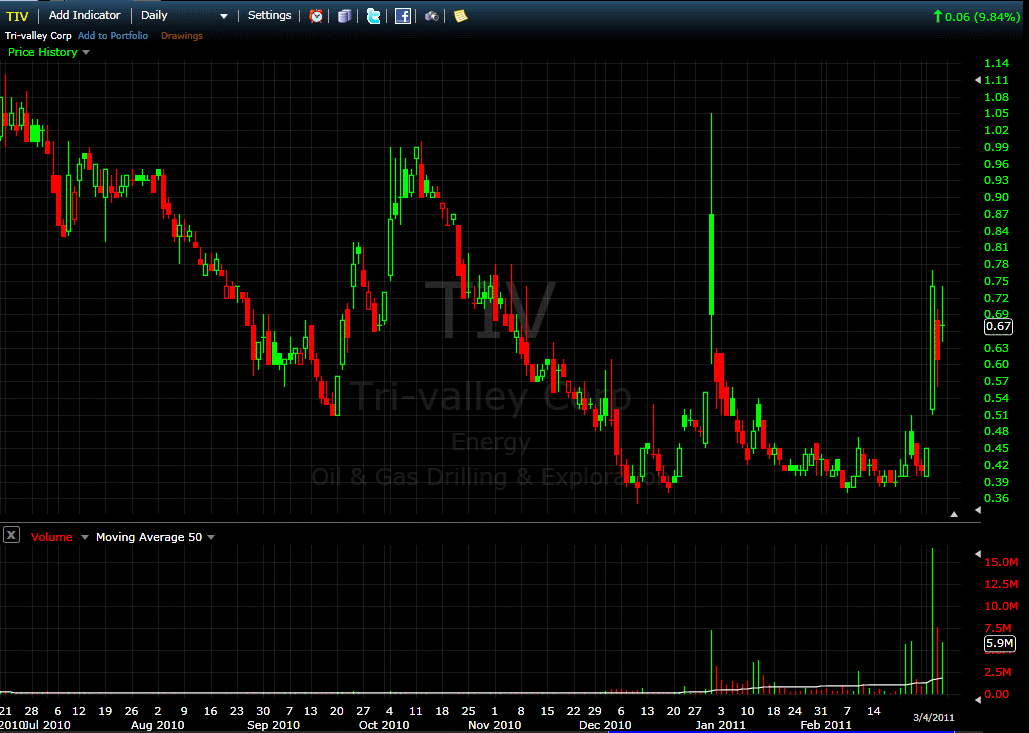Image resolution: width=1029 pixels, height=733 pixels.
Task: Click the Aug 2010 month label
Action: (158, 725)
